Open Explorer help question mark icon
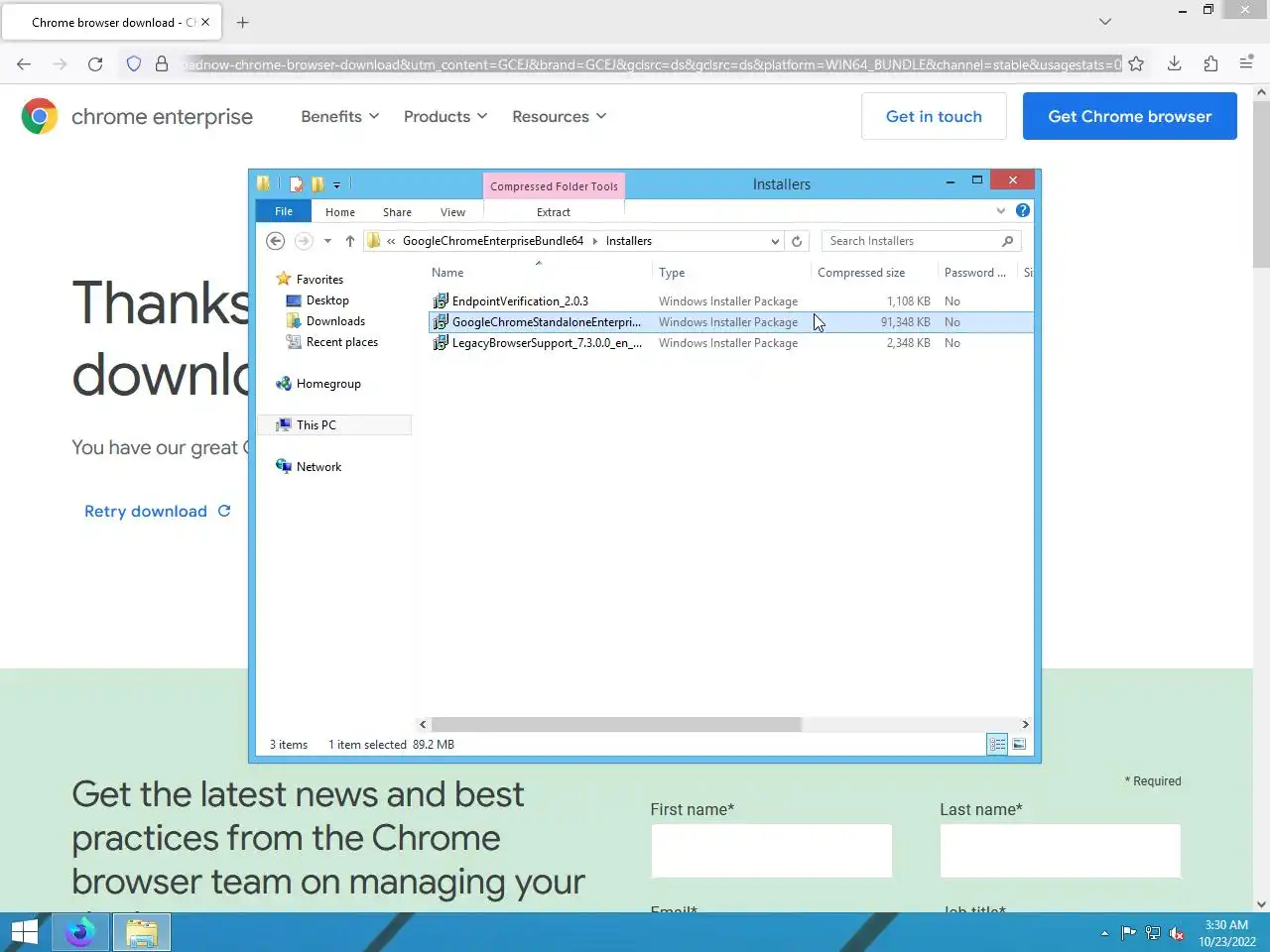Screen dimensions: 1270x952 (x=1023, y=210)
